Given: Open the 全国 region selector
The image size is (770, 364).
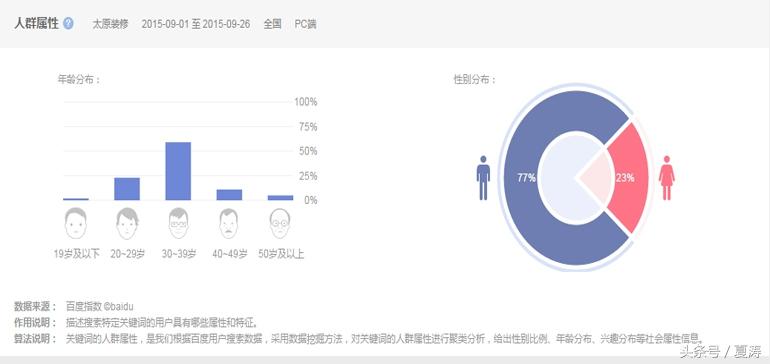Looking at the screenshot, I should pyautogui.click(x=273, y=24).
